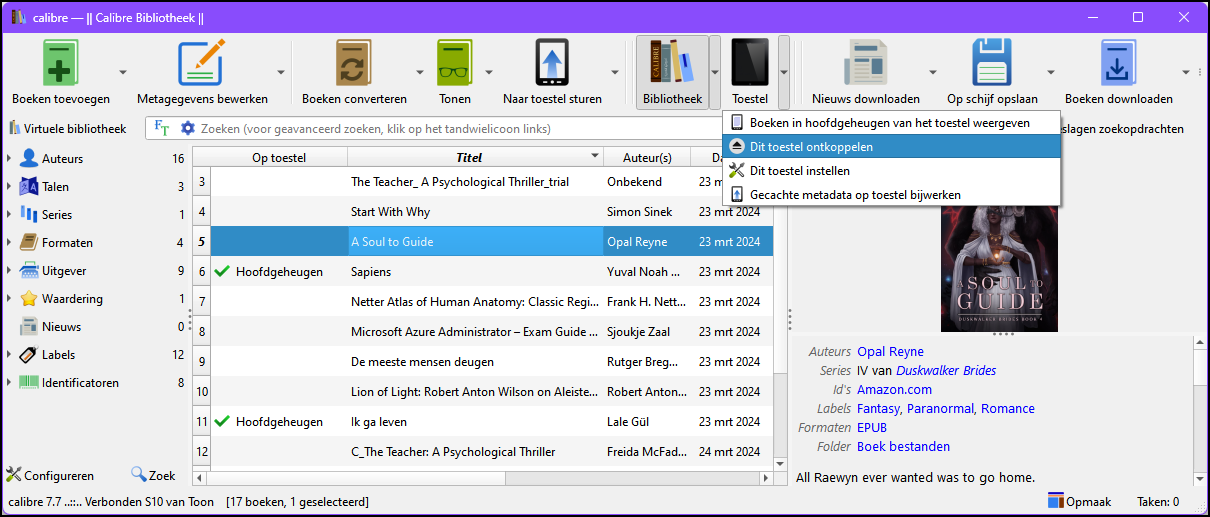Sort by Op toestel column header
1210x517 pixels.
[279, 157]
